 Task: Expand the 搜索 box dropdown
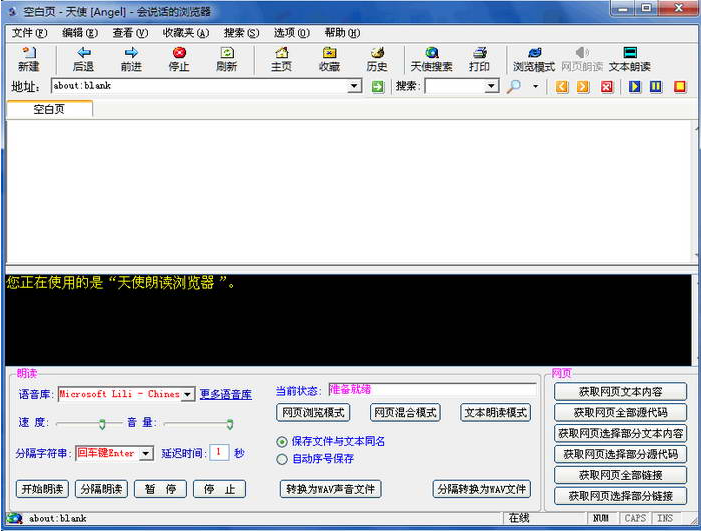pos(491,86)
